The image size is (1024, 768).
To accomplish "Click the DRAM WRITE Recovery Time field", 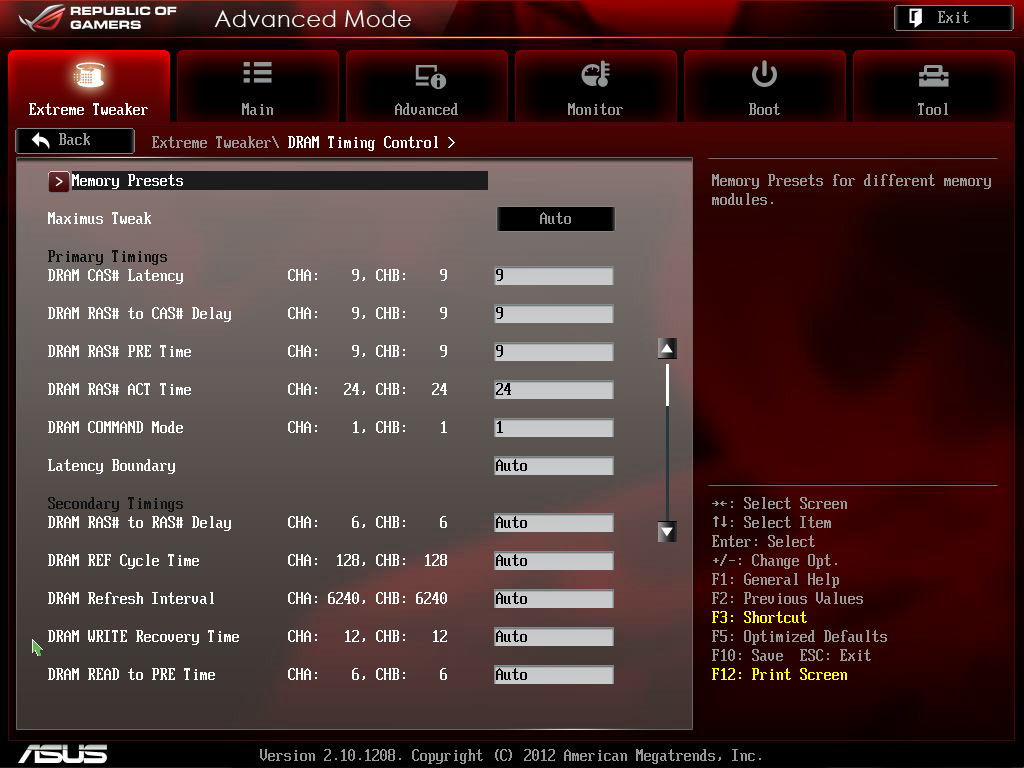I will coord(554,637).
